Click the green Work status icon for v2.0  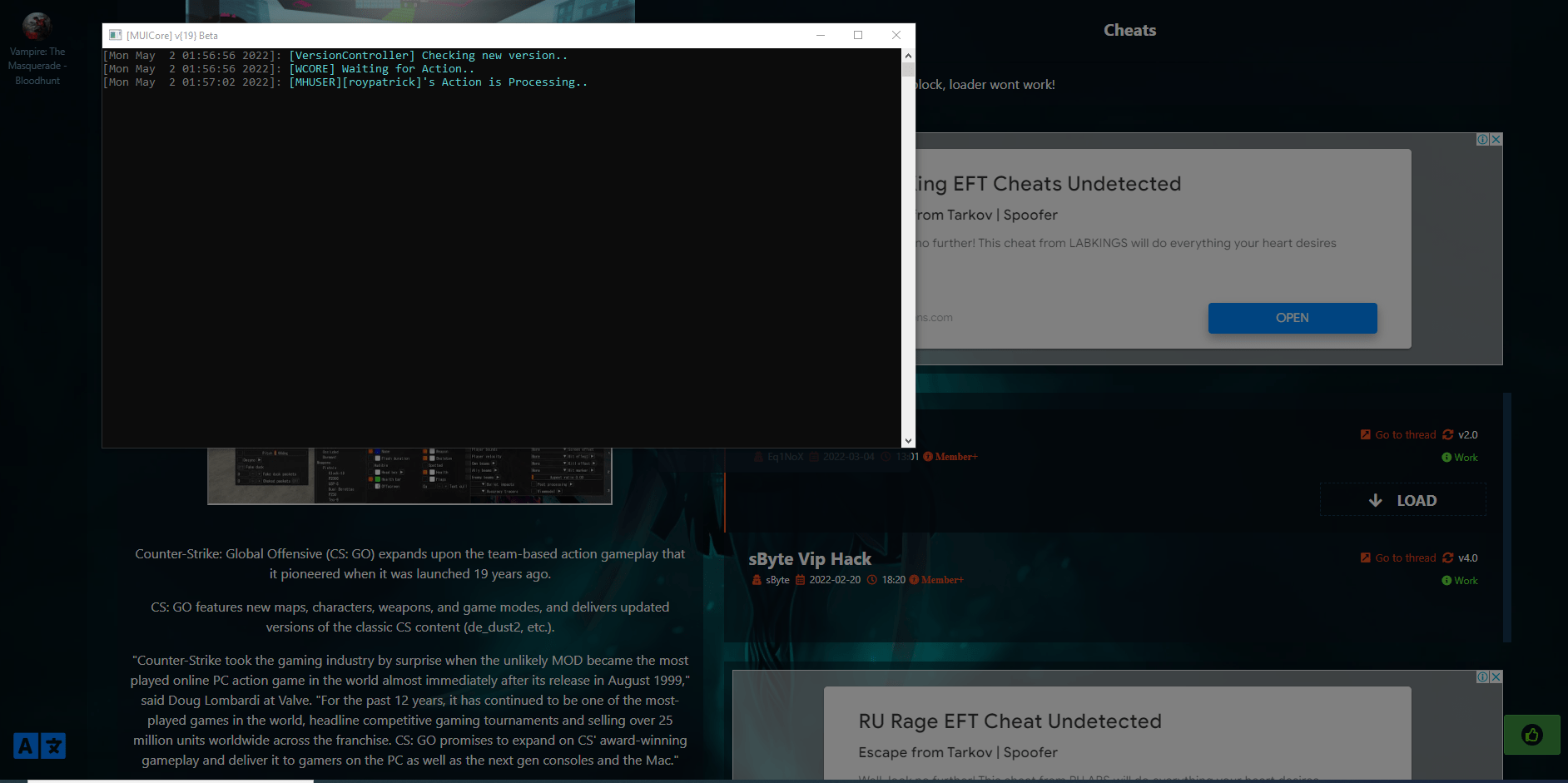click(1446, 458)
